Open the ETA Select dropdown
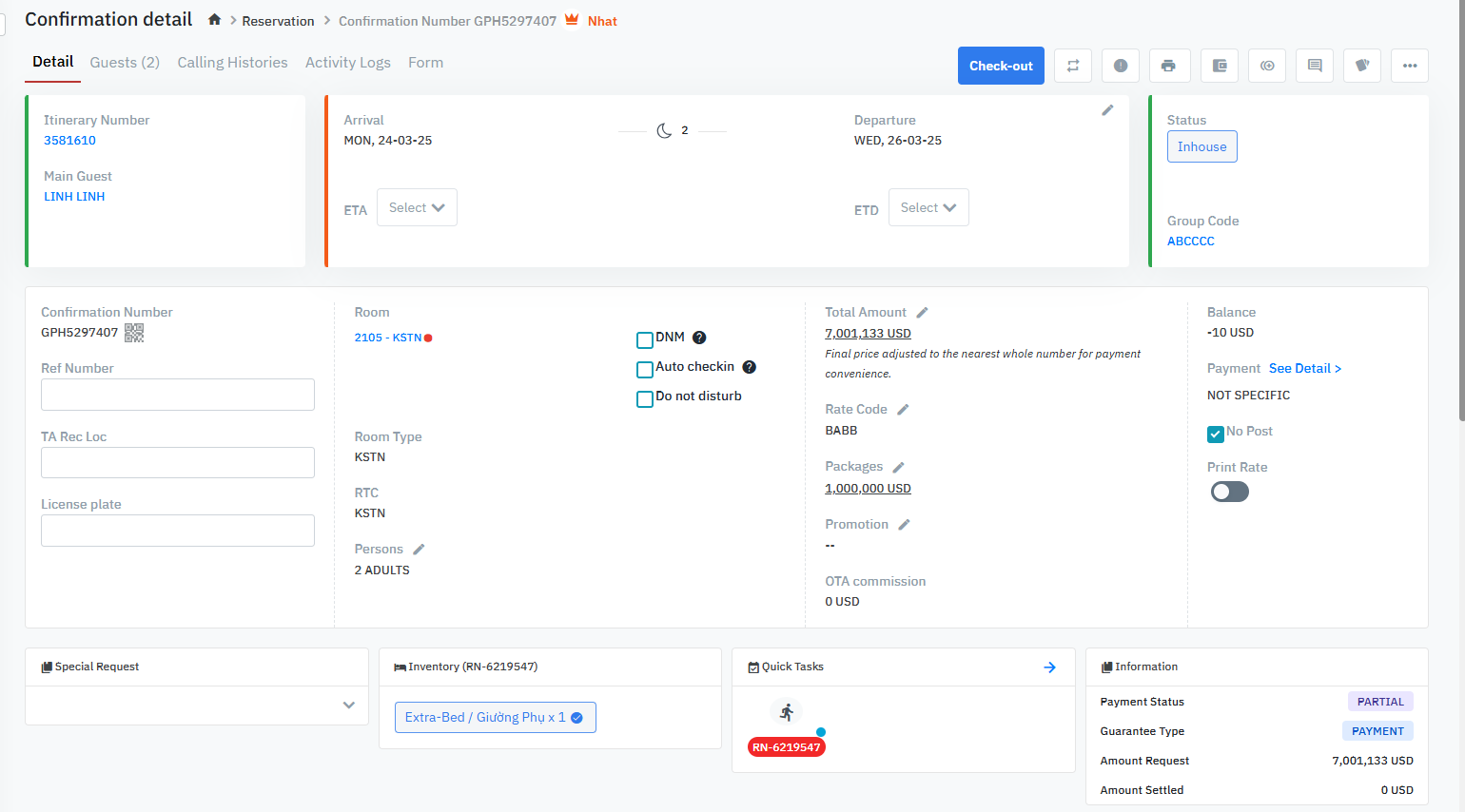1465x812 pixels. coord(417,207)
